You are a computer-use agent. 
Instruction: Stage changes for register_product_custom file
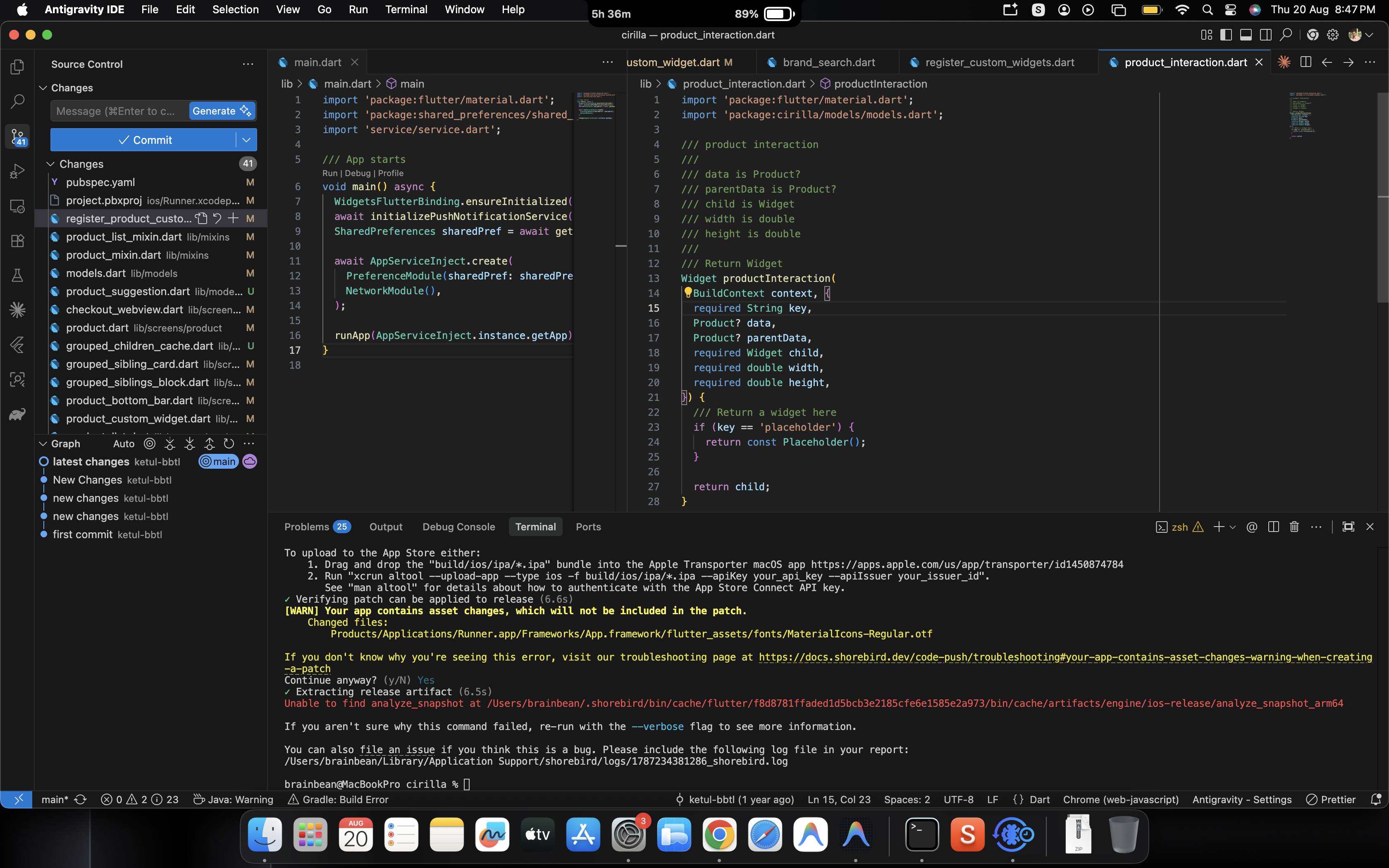coord(233,218)
